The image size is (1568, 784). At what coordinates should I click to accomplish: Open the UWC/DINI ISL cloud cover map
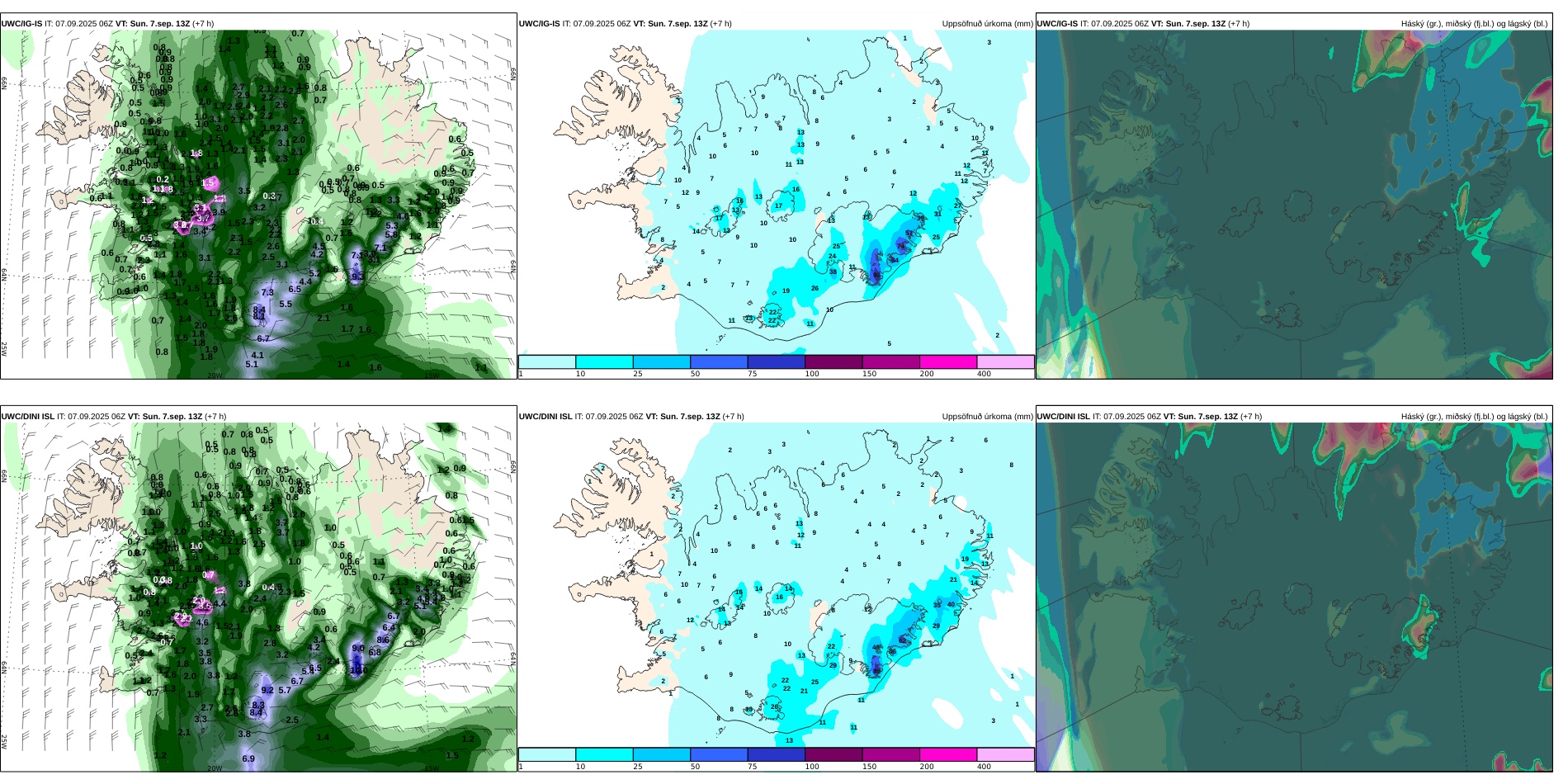point(1294,597)
